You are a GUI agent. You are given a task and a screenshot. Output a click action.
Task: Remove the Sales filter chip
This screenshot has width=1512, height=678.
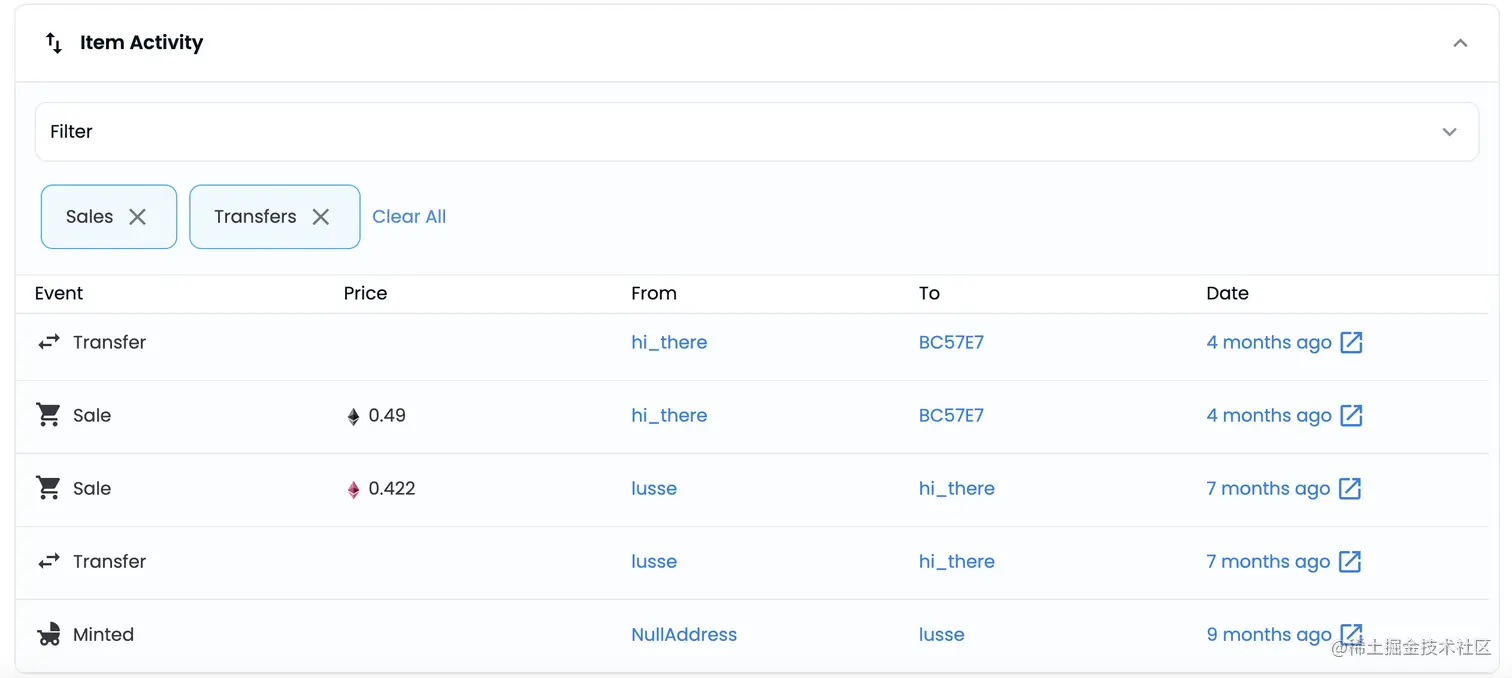(x=138, y=217)
